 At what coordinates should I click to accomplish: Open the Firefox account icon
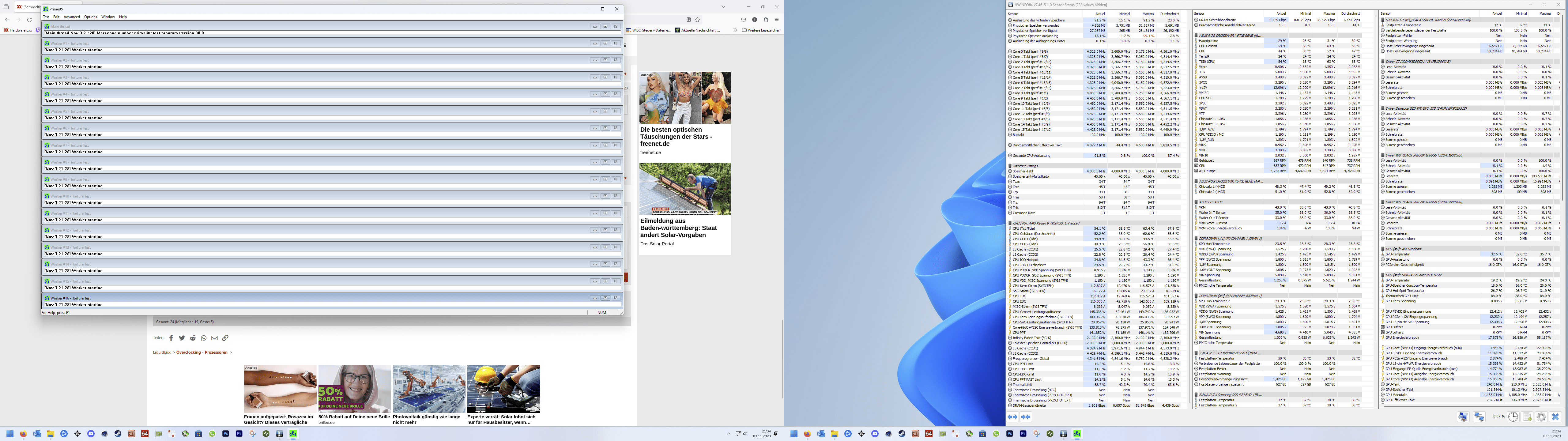click(x=755, y=20)
